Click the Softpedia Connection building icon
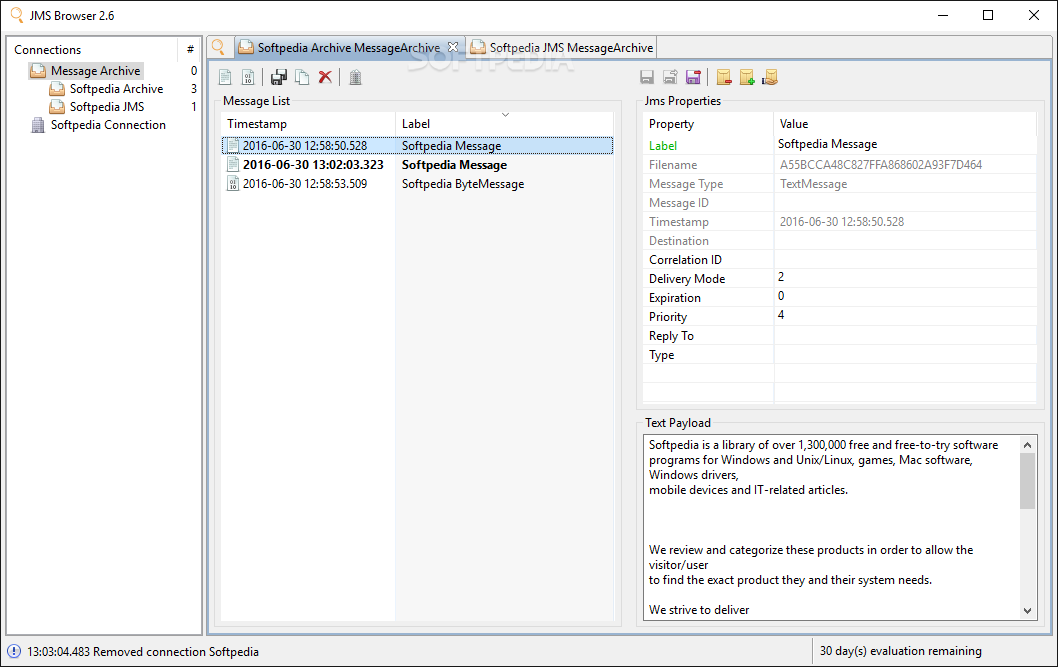 (38, 125)
